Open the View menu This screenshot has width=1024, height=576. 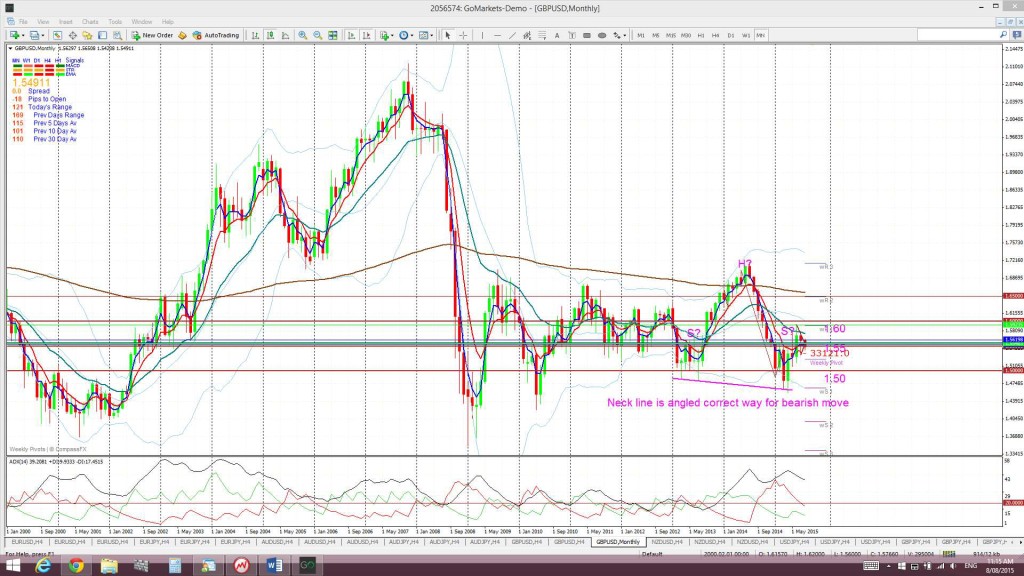point(43,22)
